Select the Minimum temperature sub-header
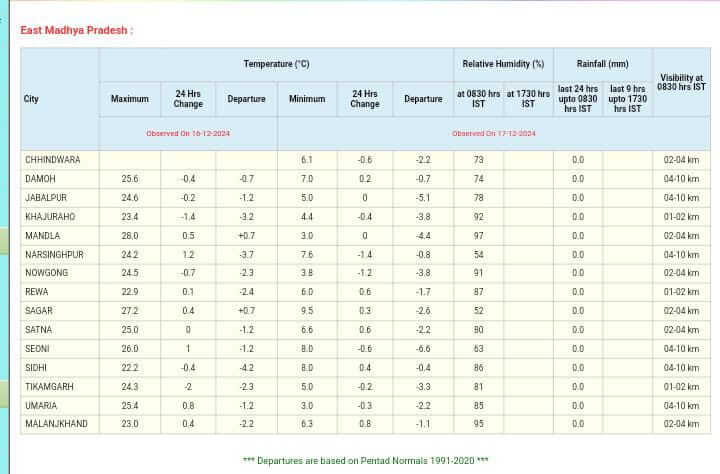720x474 pixels. 307,99
